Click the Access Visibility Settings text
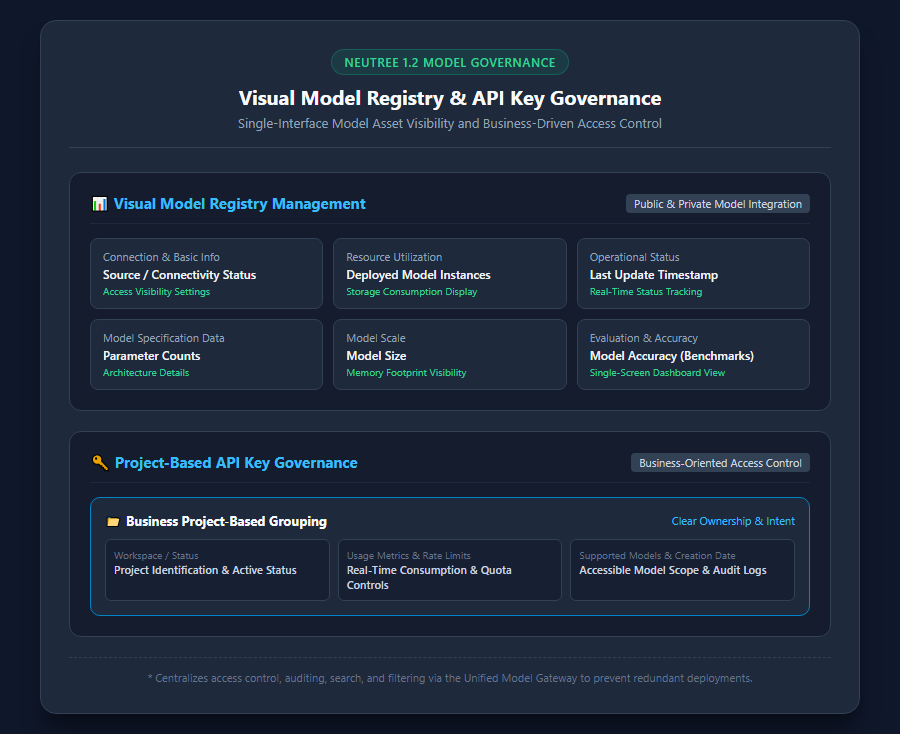 coord(156,292)
